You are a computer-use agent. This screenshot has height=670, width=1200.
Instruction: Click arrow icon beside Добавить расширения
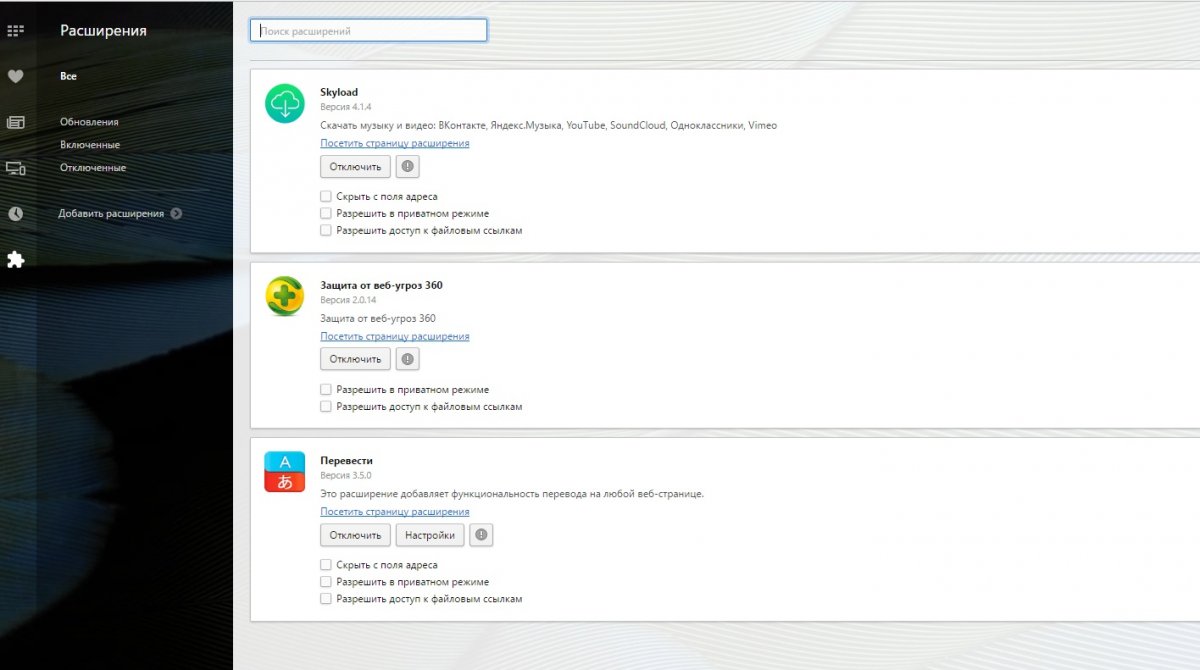[176, 213]
